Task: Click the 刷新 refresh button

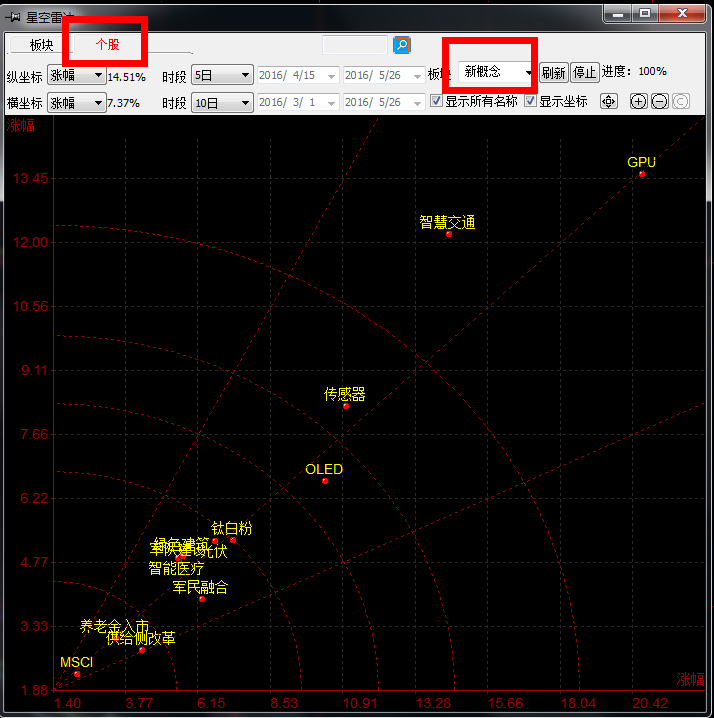Action: pyautogui.click(x=553, y=72)
